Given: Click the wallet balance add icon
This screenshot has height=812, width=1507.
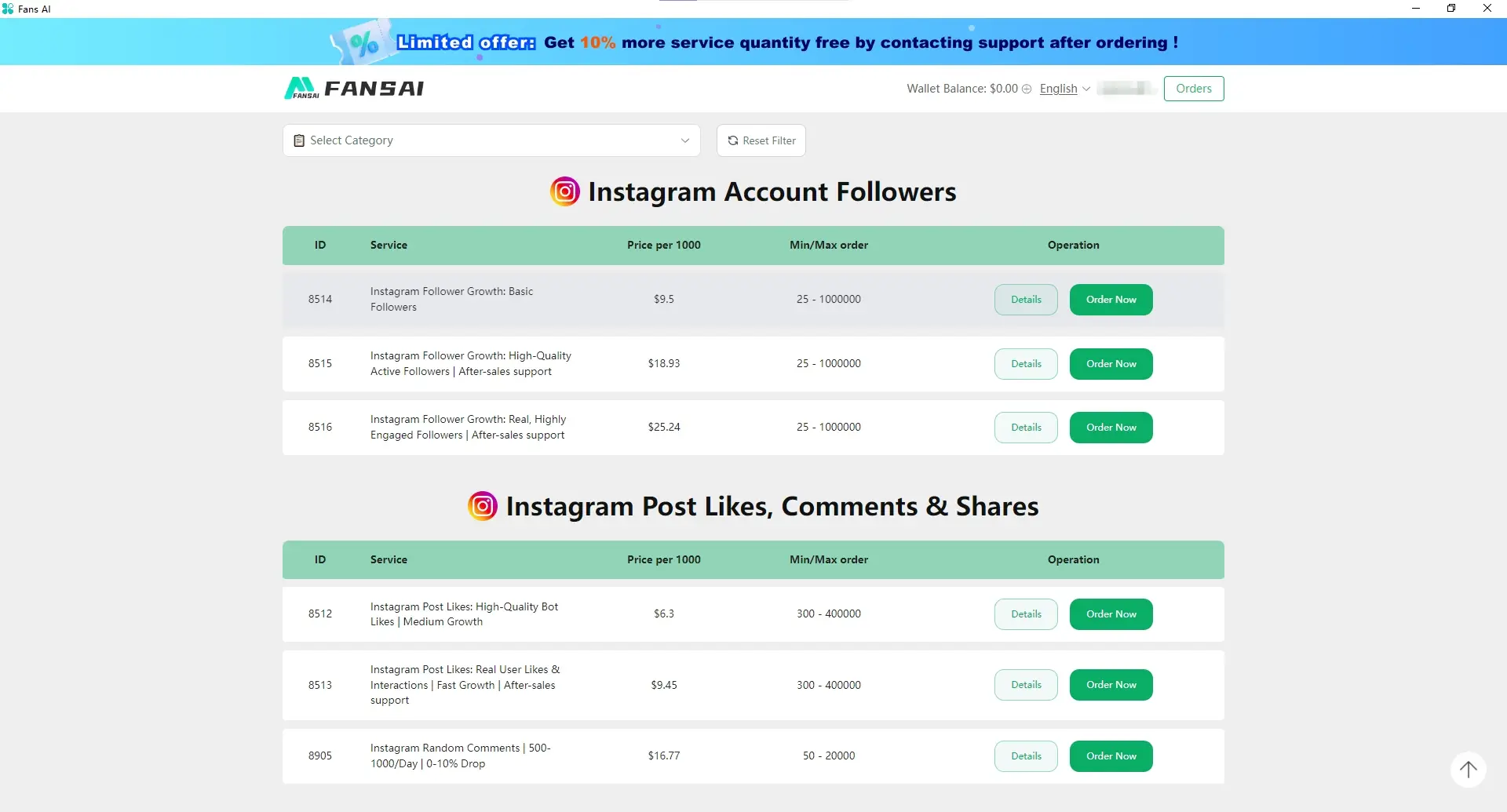Looking at the screenshot, I should 1027,89.
